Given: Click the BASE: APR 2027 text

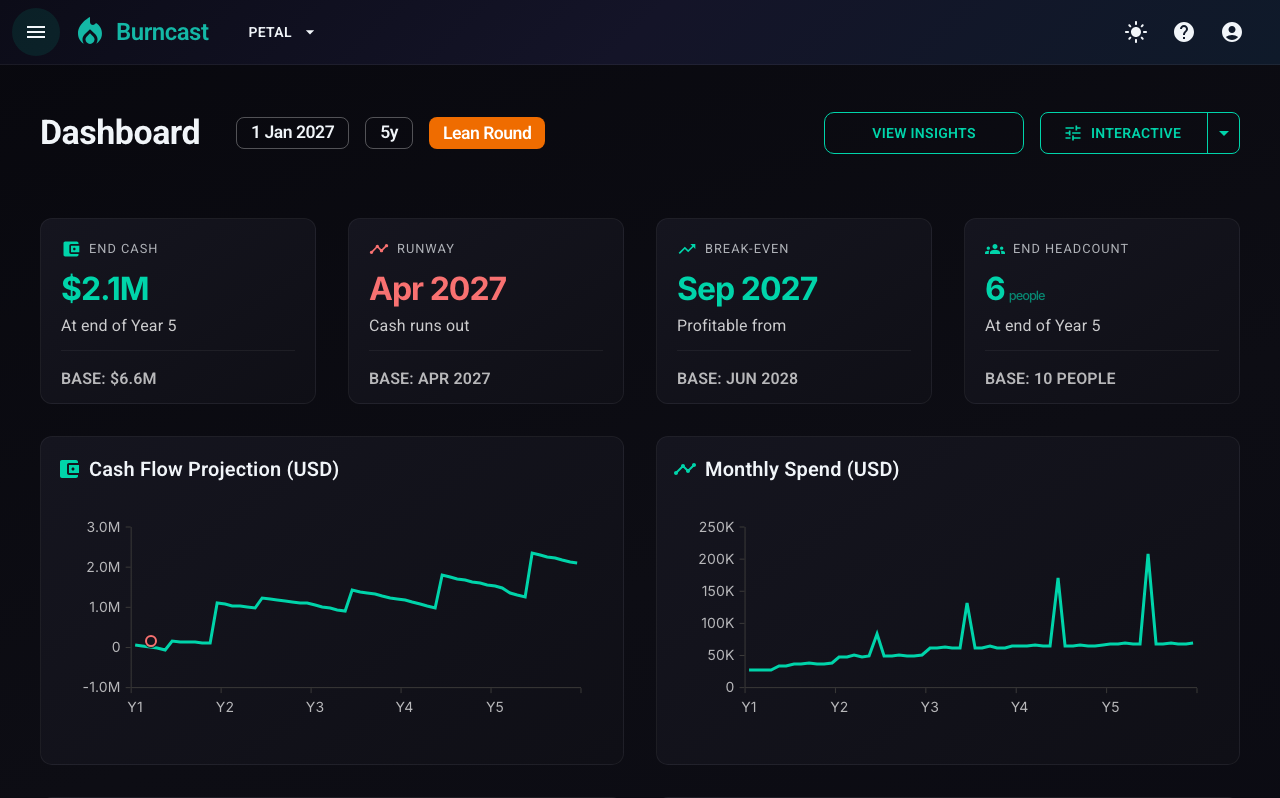Looking at the screenshot, I should pyautogui.click(x=430, y=379).
